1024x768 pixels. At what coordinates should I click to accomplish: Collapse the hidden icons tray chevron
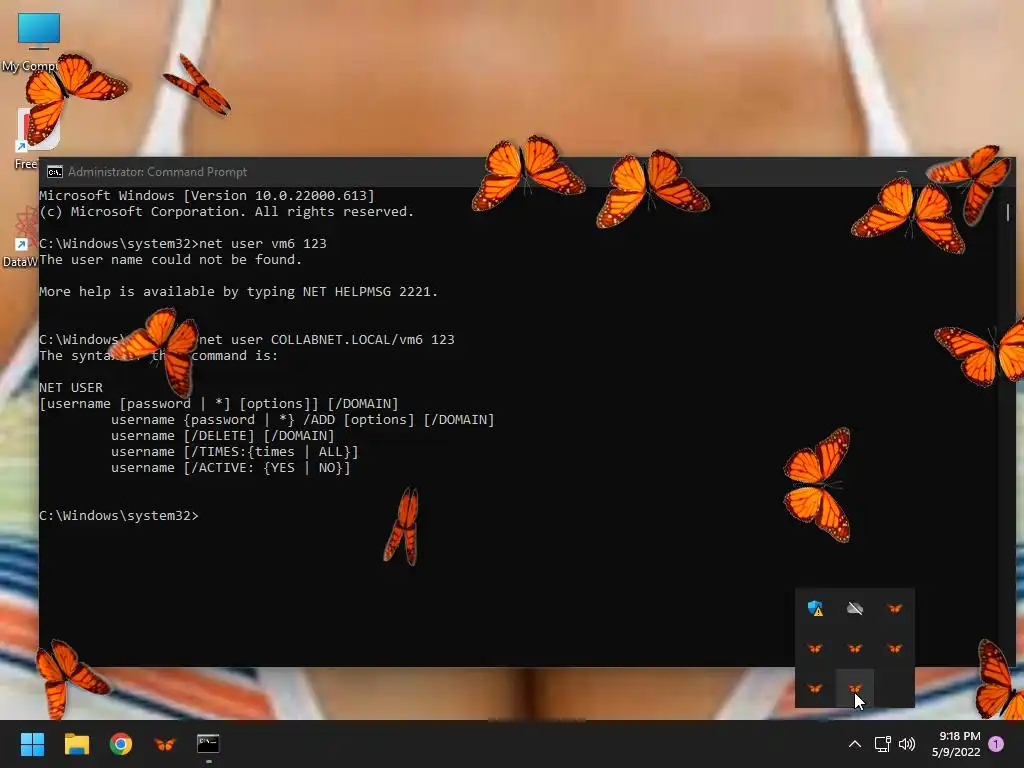click(854, 744)
